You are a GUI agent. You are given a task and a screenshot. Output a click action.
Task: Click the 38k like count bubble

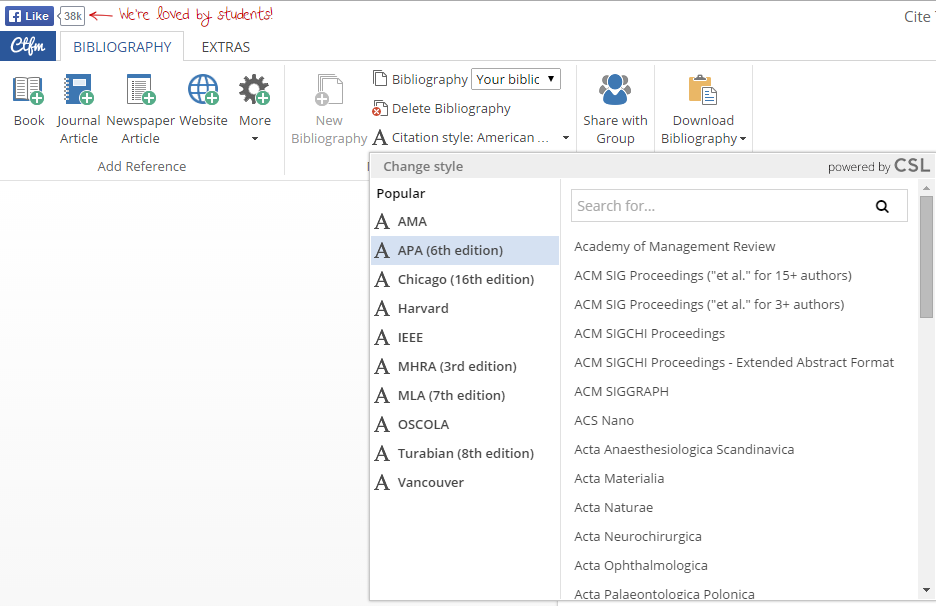pos(73,16)
